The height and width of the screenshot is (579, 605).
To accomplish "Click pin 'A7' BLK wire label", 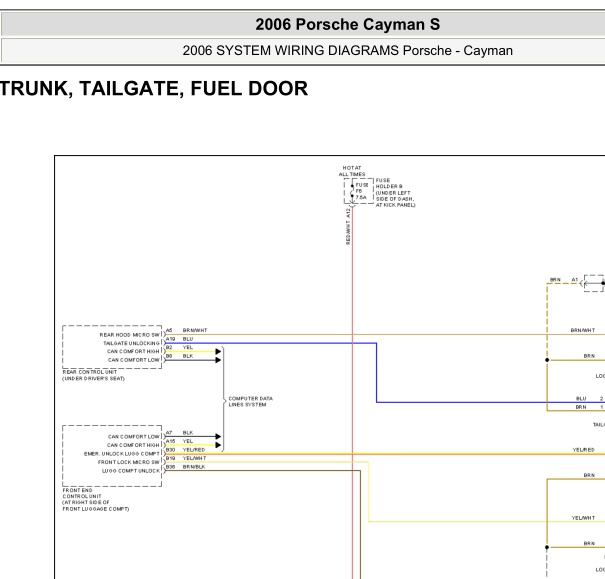I will 179,433.
